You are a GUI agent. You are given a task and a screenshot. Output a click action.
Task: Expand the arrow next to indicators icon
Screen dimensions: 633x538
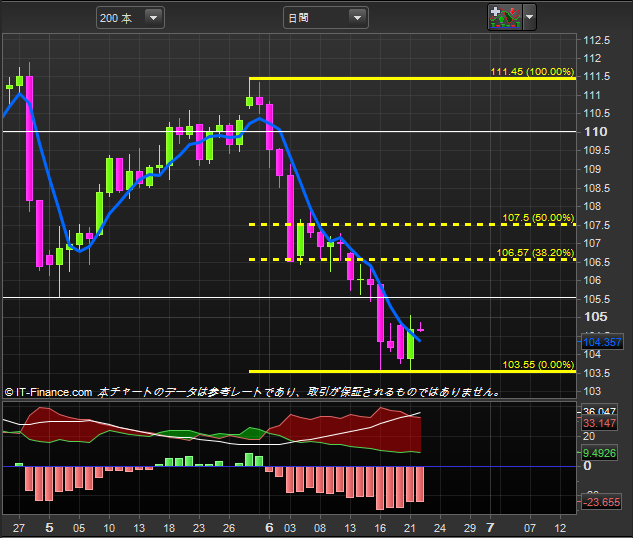tap(529, 17)
